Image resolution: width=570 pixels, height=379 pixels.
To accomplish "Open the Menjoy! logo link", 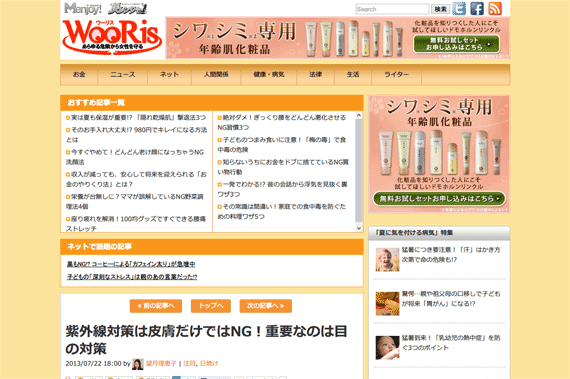I will (x=83, y=8).
